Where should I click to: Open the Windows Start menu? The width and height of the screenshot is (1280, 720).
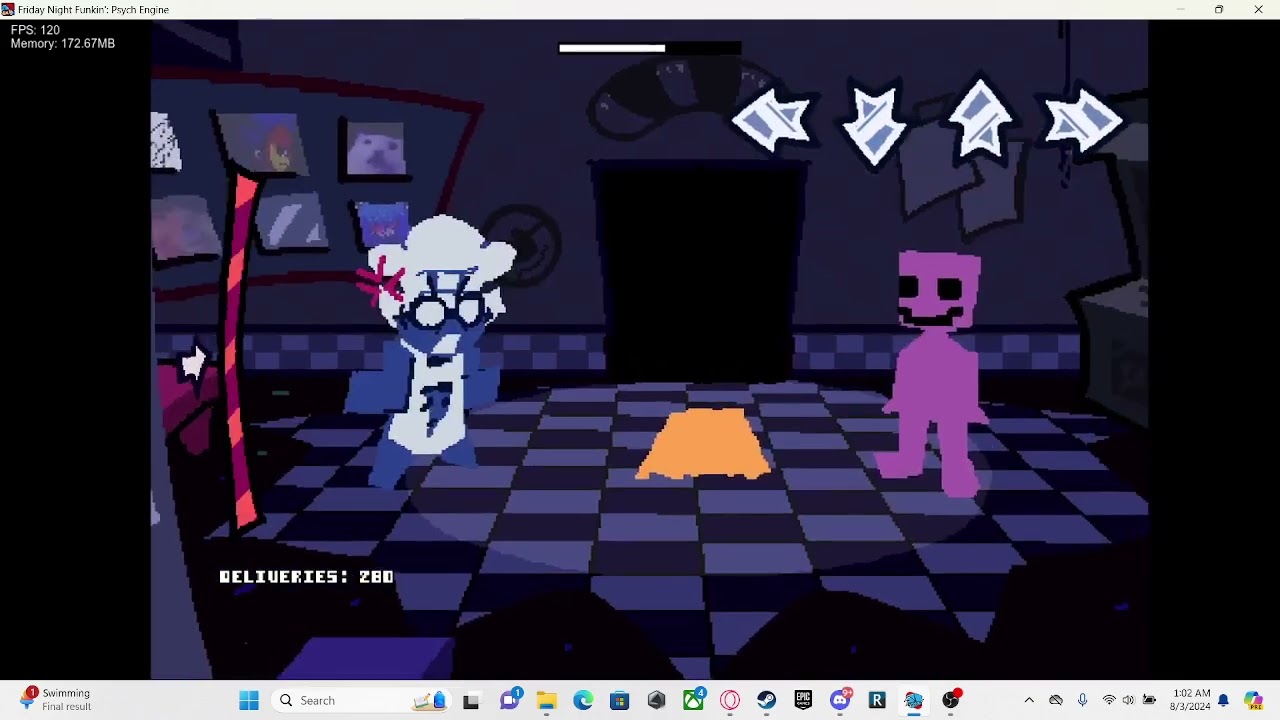(x=249, y=700)
